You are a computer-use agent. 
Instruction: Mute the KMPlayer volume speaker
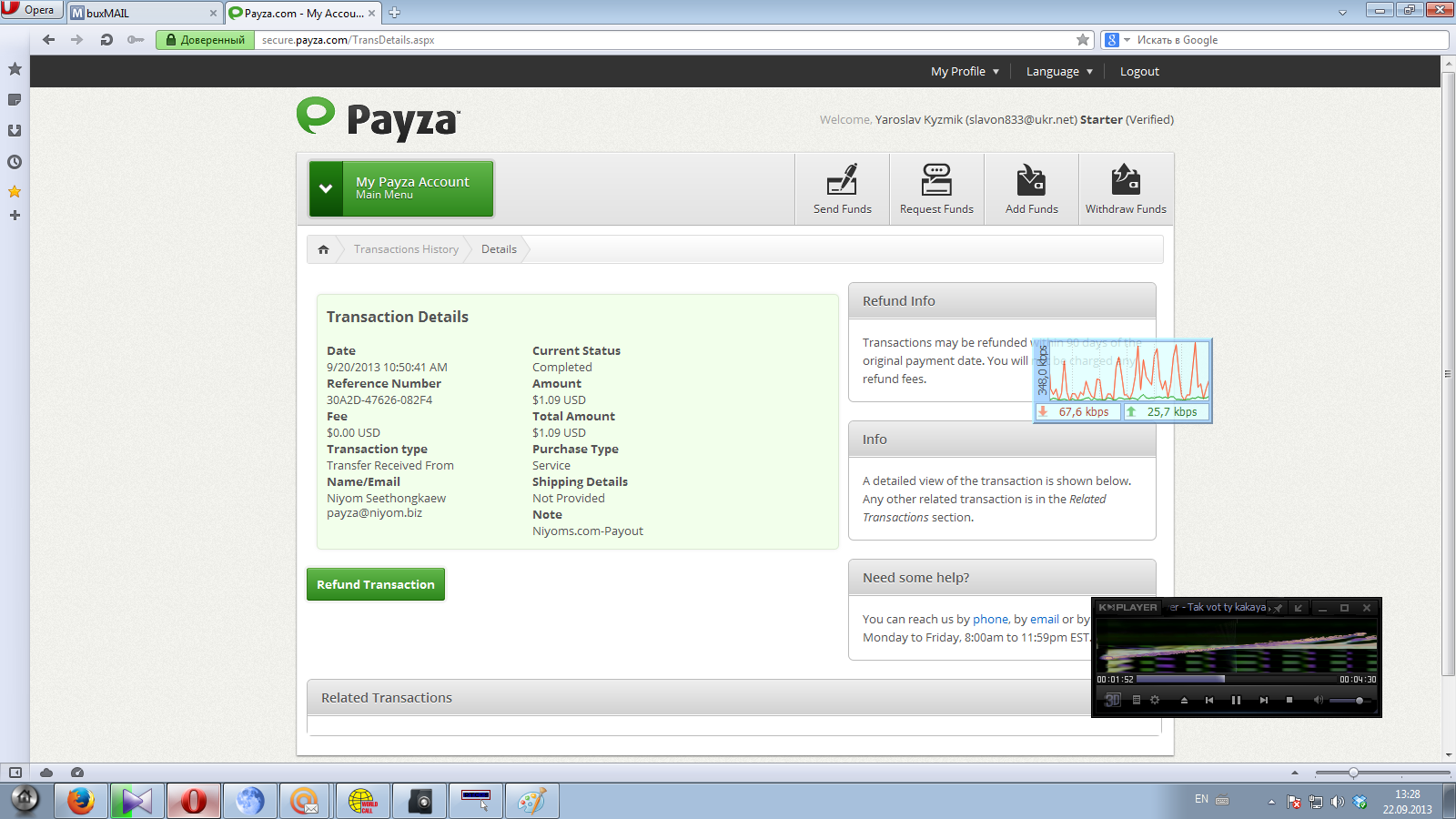click(1318, 700)
